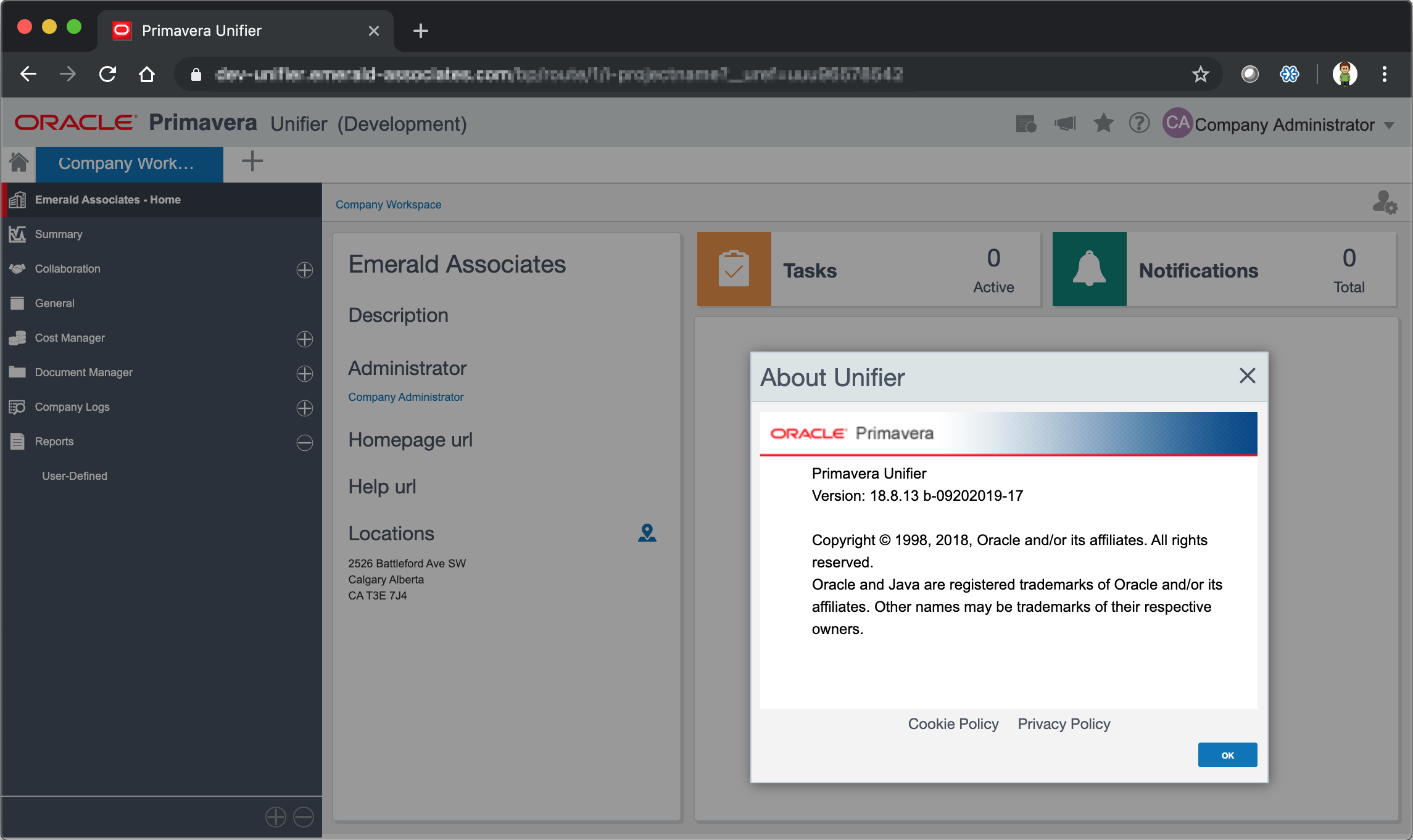Open User-Defined reports
1413x840 pixels.
coord(75,476)
